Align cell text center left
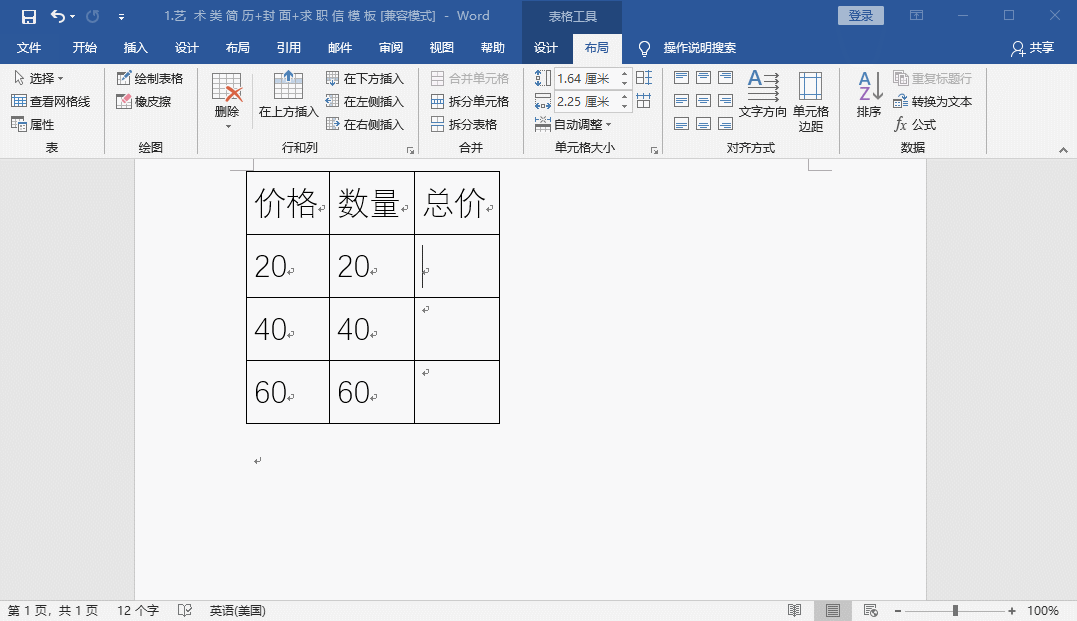Image resolution: width=1077 pixels, height=621 pixels. pyautogui.click(x=681, y=101)
